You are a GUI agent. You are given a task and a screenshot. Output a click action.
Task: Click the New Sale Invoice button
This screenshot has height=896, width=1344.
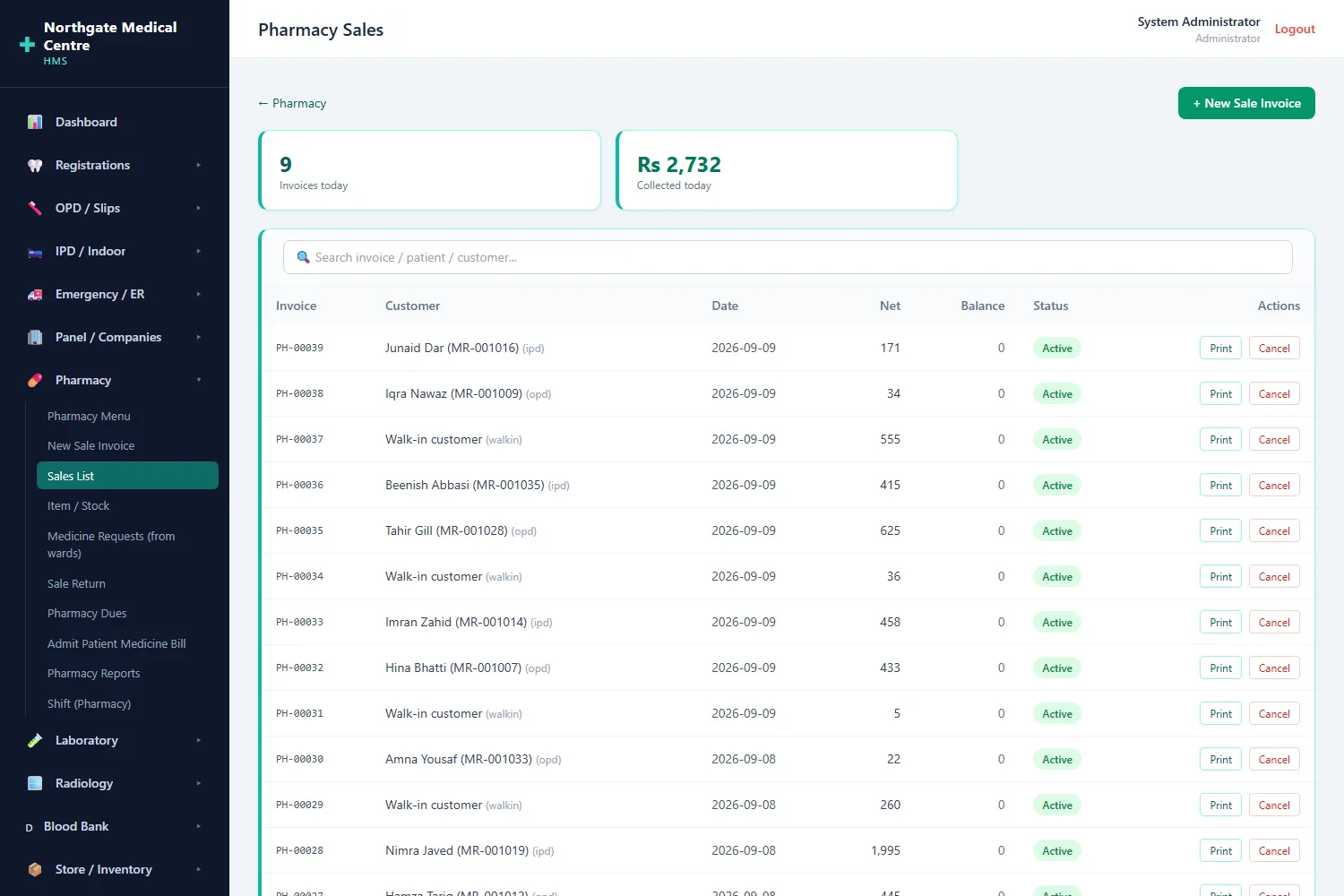(x=1246, y=103)
